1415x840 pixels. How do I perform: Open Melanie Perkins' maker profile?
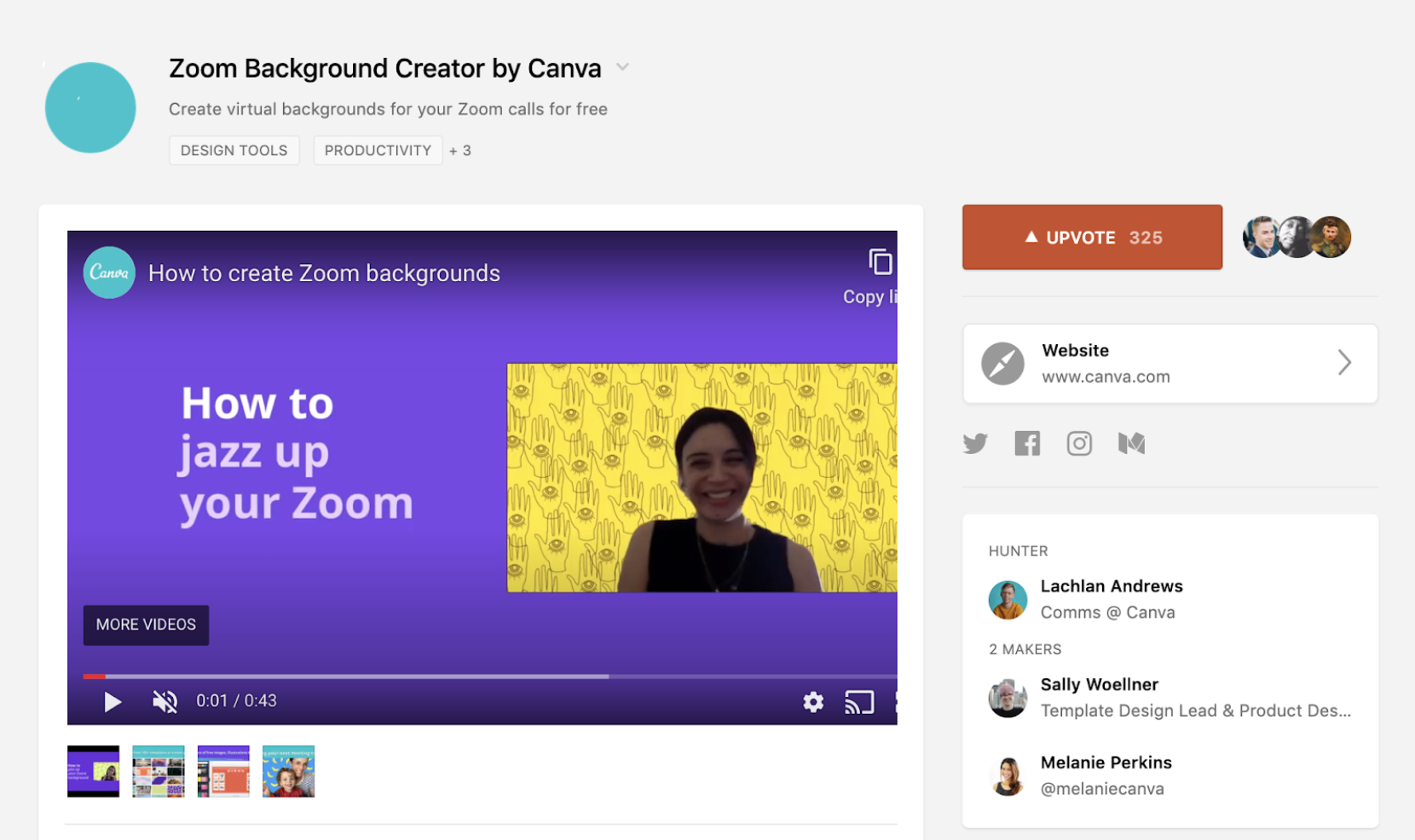[1106, 762]
